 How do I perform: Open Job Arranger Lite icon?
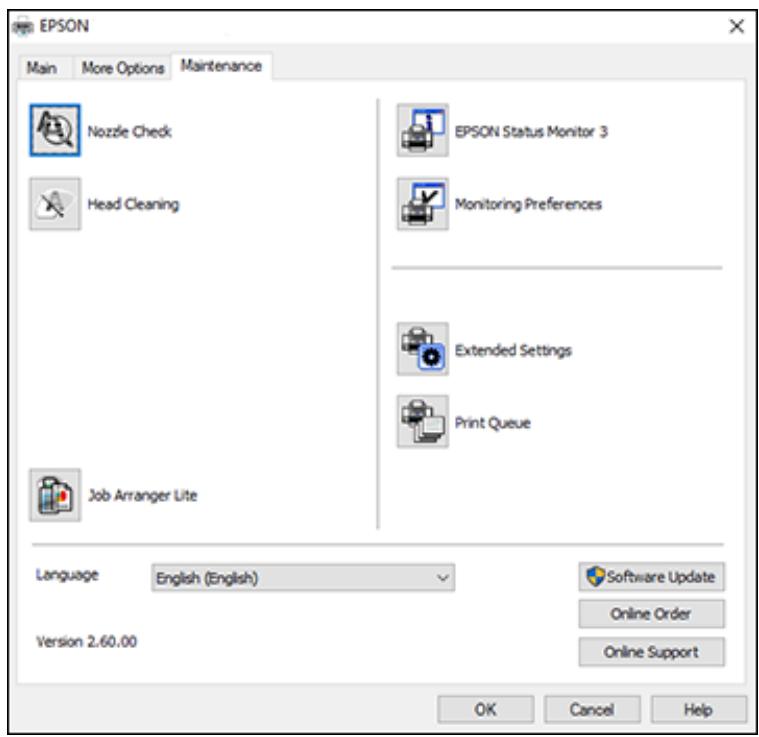pyautogui.click(x=55, y=495)
